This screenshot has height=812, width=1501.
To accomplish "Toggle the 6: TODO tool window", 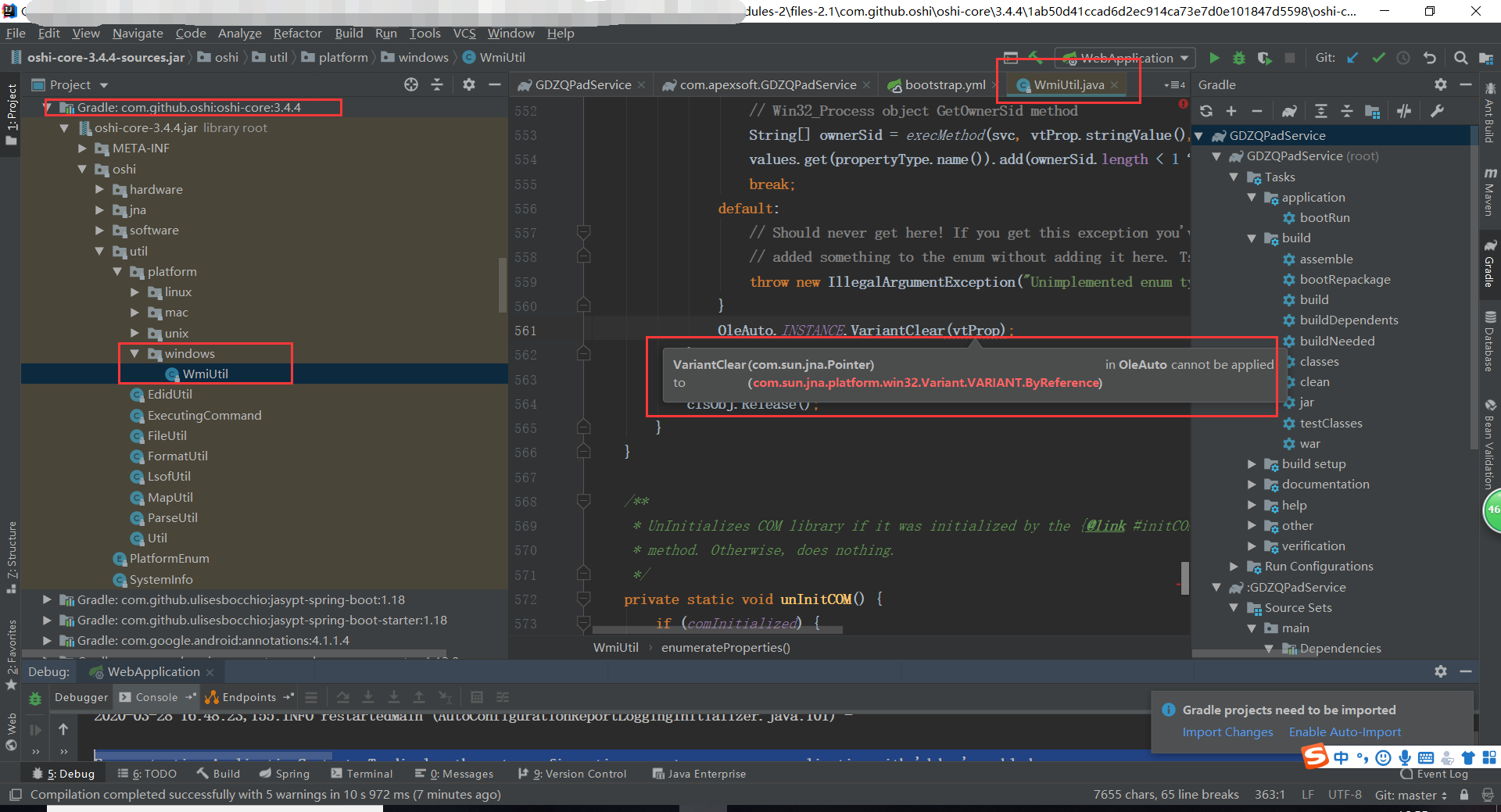I will 147,774.
